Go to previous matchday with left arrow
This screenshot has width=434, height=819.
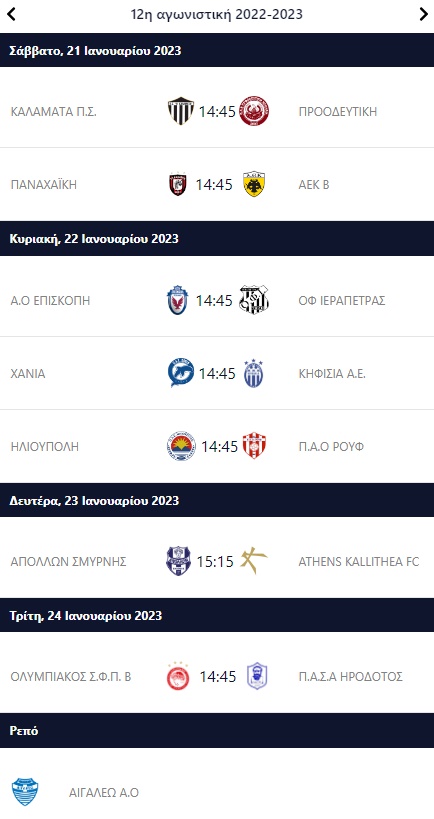coord(11,14)
